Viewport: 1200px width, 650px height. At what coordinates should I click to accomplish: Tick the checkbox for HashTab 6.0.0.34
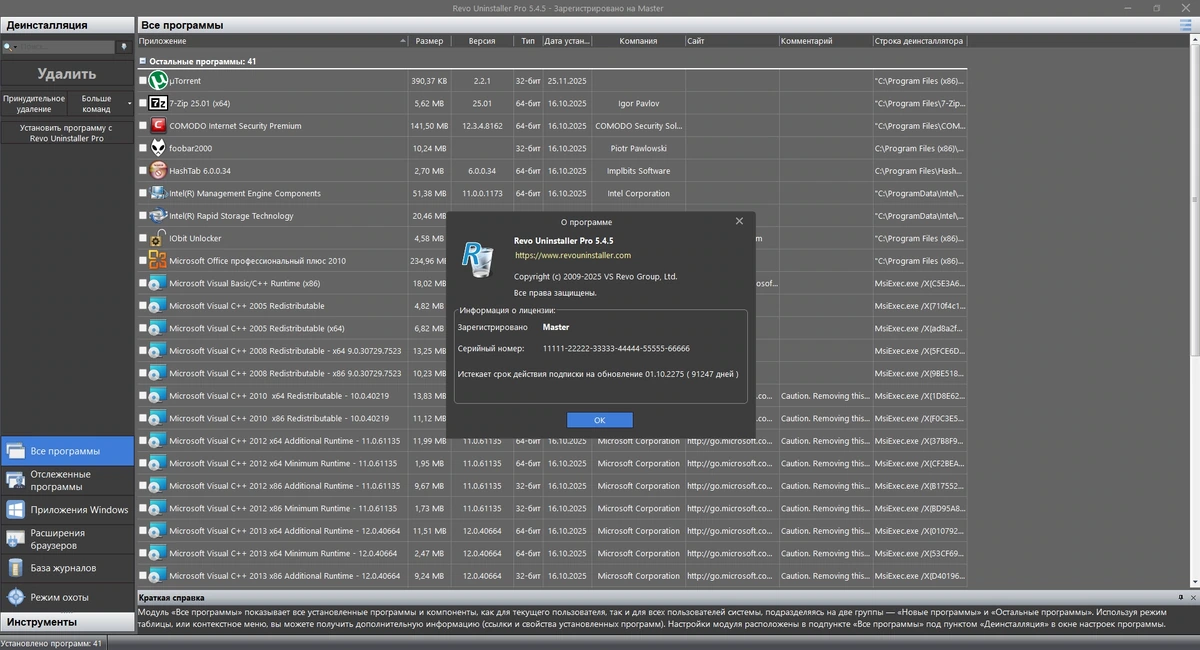(x=143, y=171)
